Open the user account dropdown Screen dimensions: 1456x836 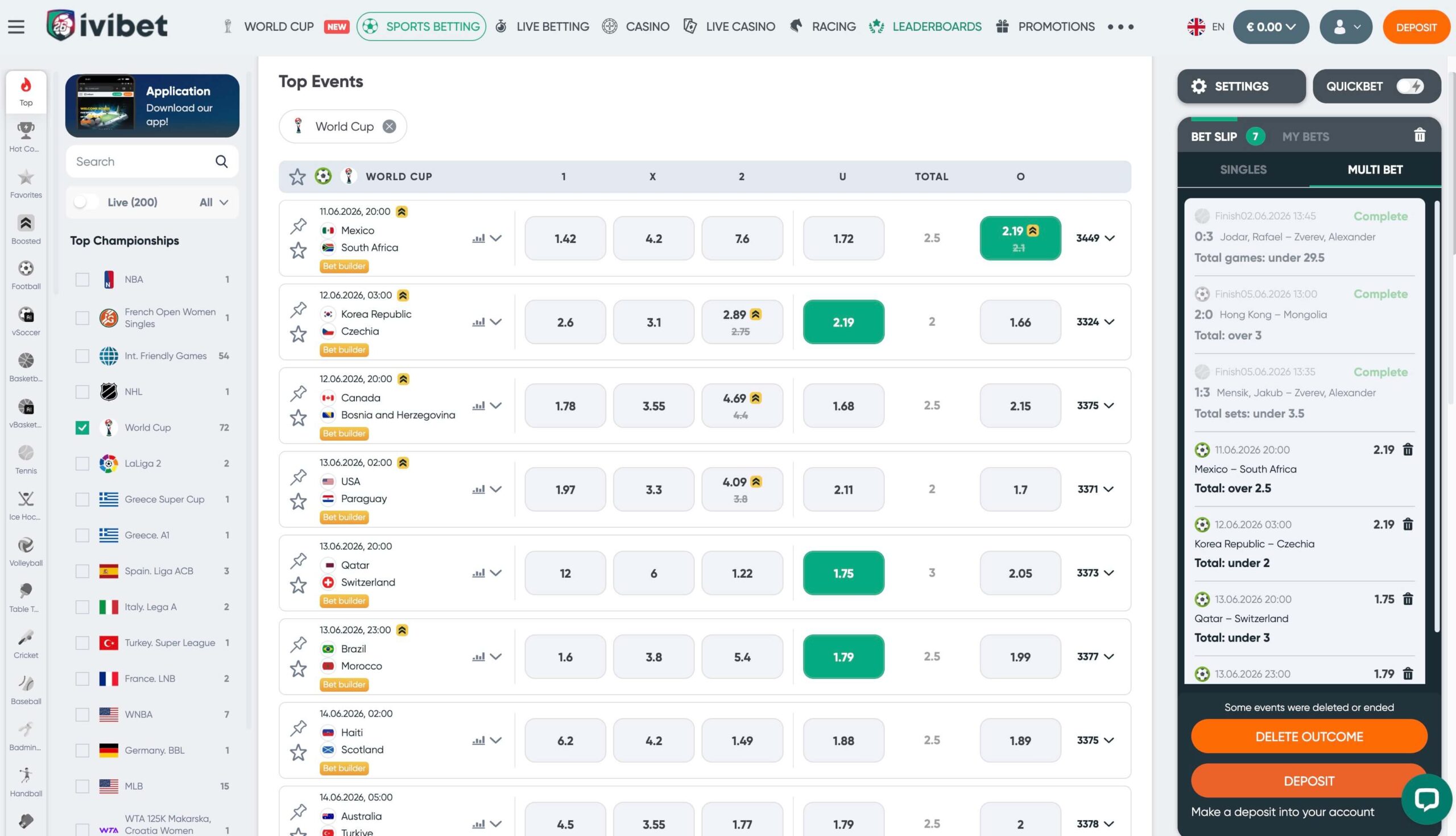(1346, 26)
